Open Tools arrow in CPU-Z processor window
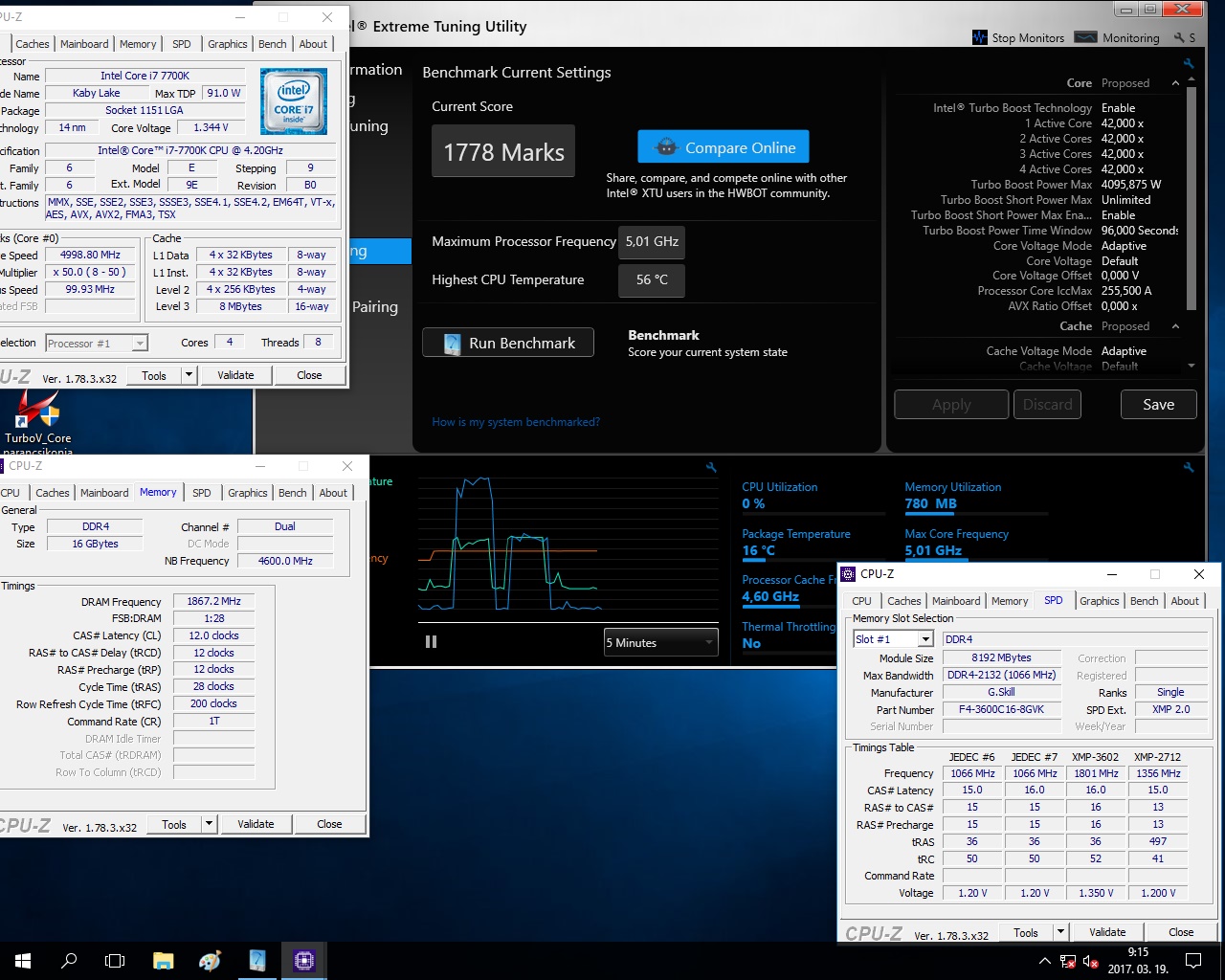The image size is (1225, 980). point(189,375)
